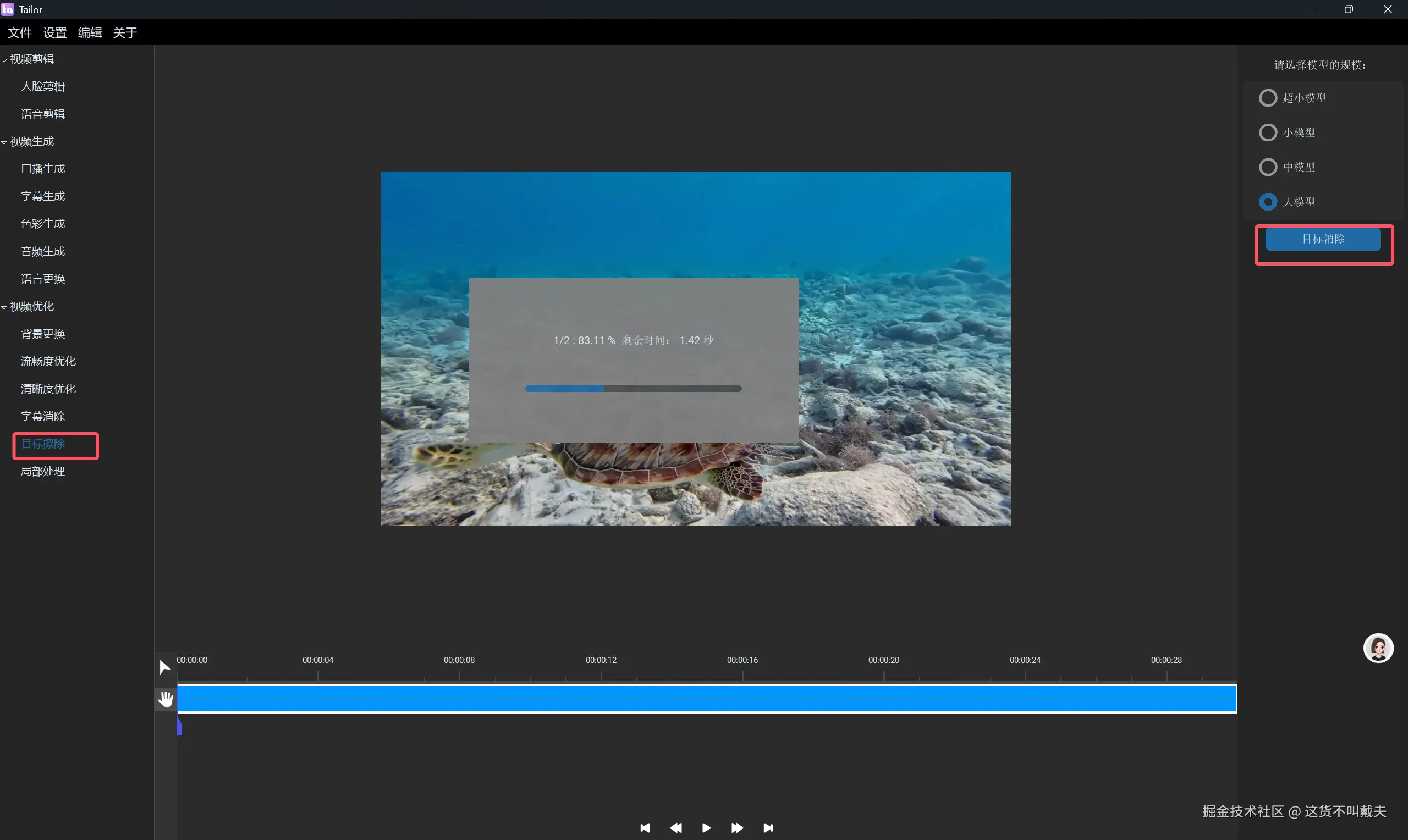
Task: Click the 目标消除 button
Action: point(1323,239)
